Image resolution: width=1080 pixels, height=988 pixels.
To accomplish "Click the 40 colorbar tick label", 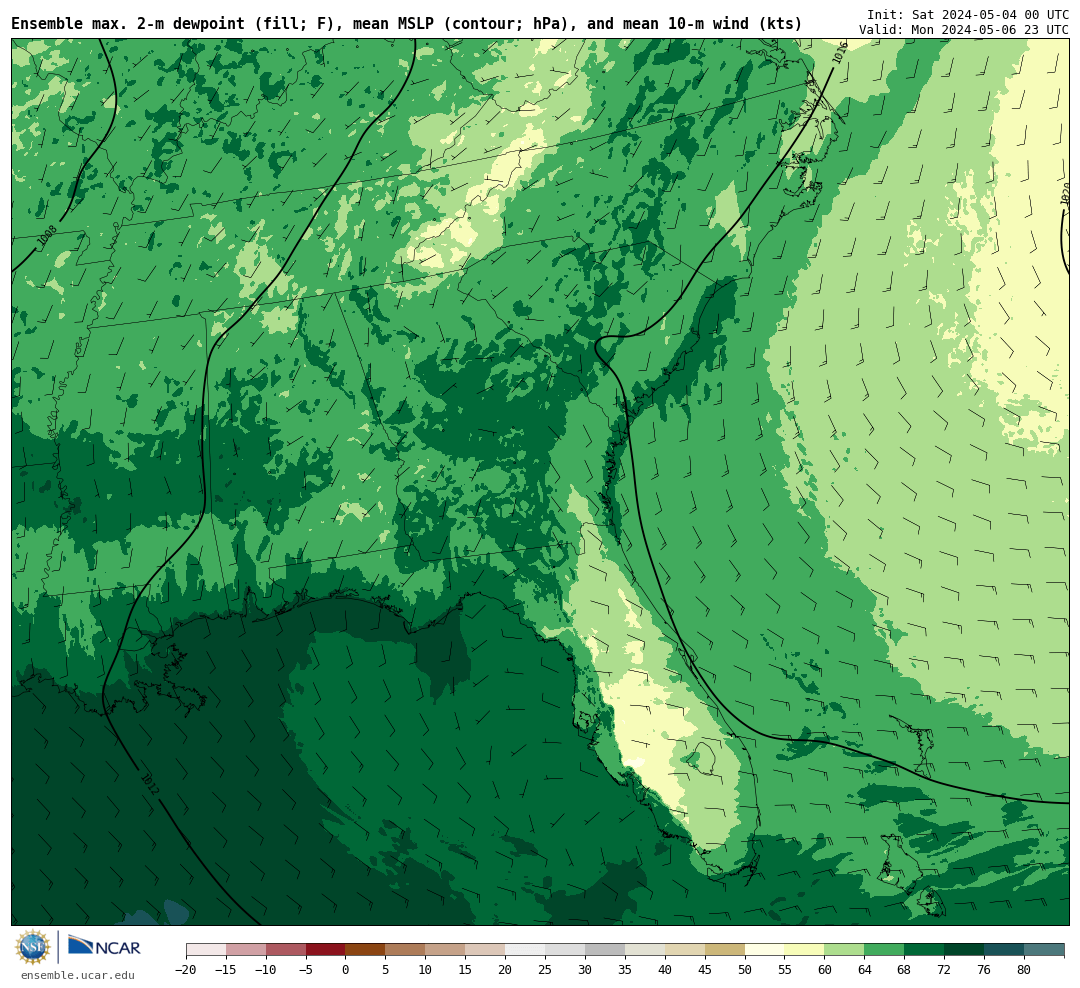I will point(665,969).
